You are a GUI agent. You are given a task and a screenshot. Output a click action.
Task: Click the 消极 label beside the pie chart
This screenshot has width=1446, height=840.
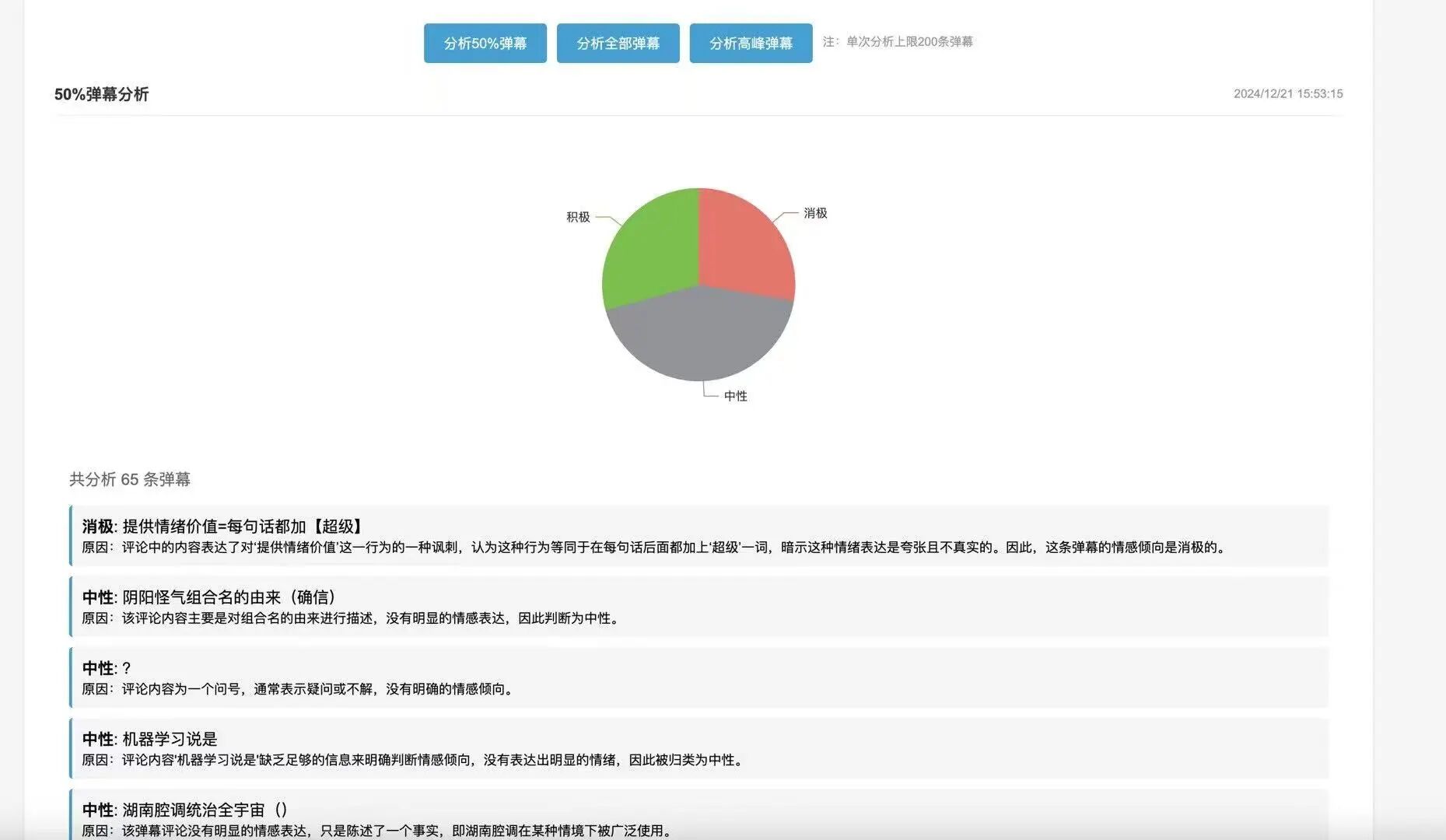[x=815, y=213]
